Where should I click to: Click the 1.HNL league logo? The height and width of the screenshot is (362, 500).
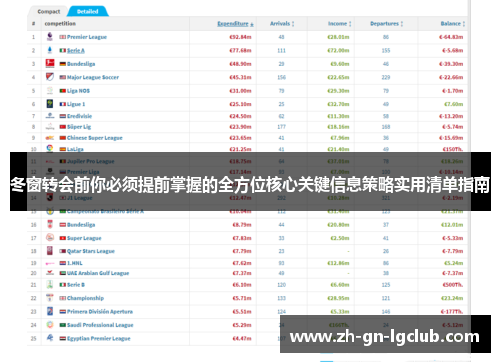coord(50,263)
